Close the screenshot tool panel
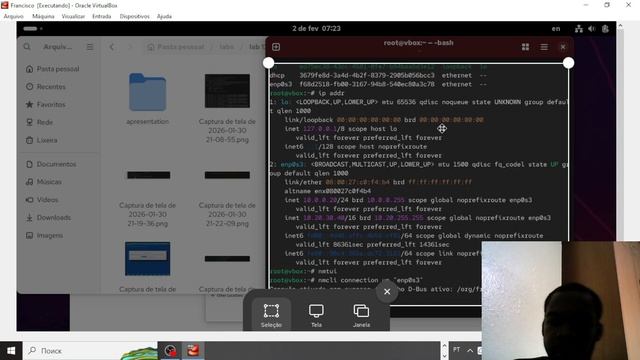Image resolution: width=640 pixels, height=360 pixels. coord(387,291)
